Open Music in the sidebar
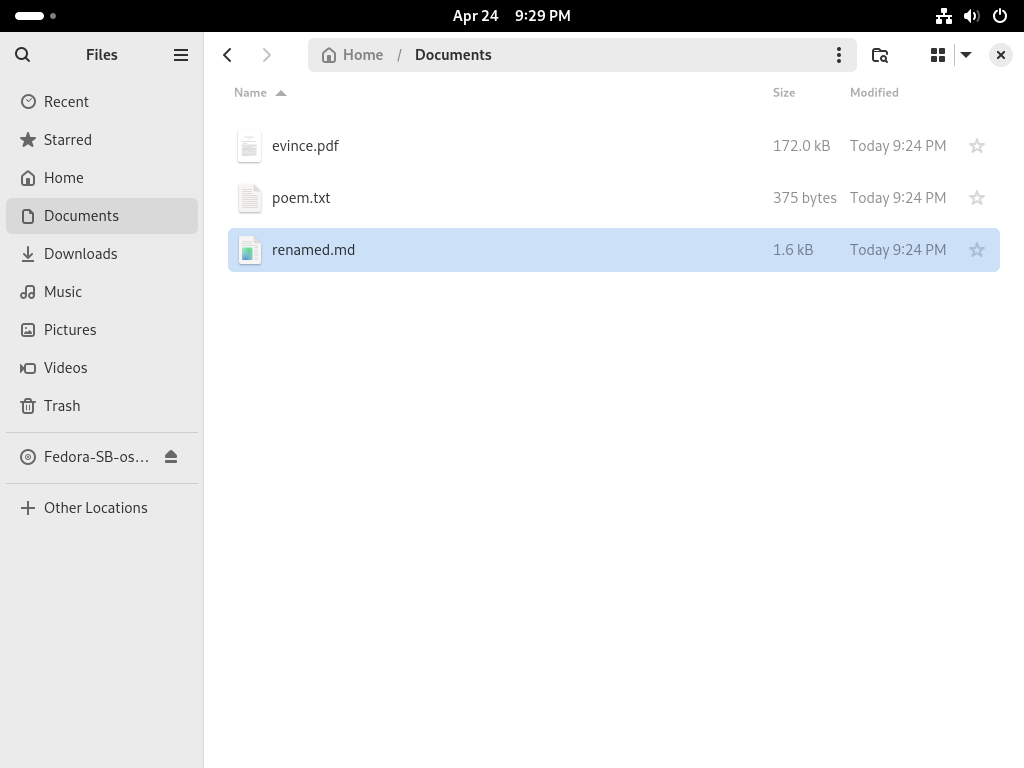1024x768 pixels. 102,291
